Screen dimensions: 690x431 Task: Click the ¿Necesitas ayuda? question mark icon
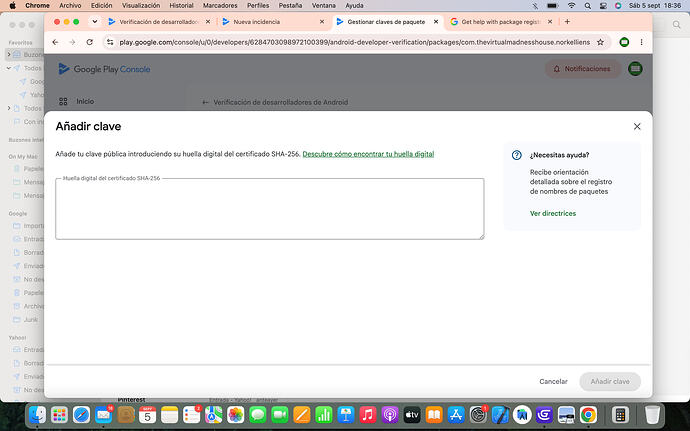(517, 155)
